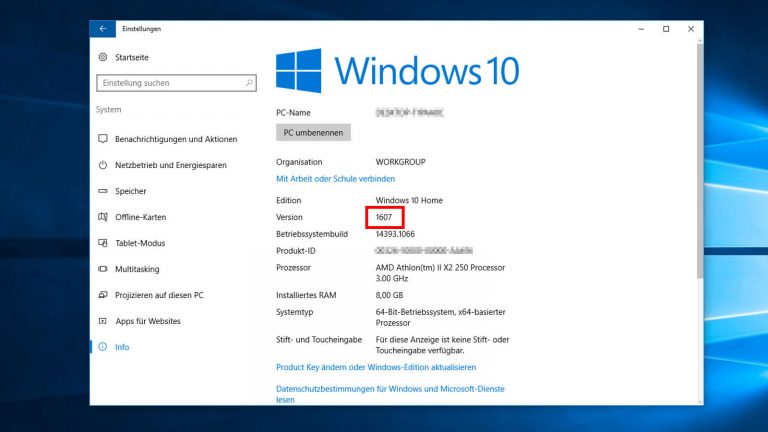768x432 pixels.
Task: Open the Offline-Karten map icon
Action: pos(103,217)
